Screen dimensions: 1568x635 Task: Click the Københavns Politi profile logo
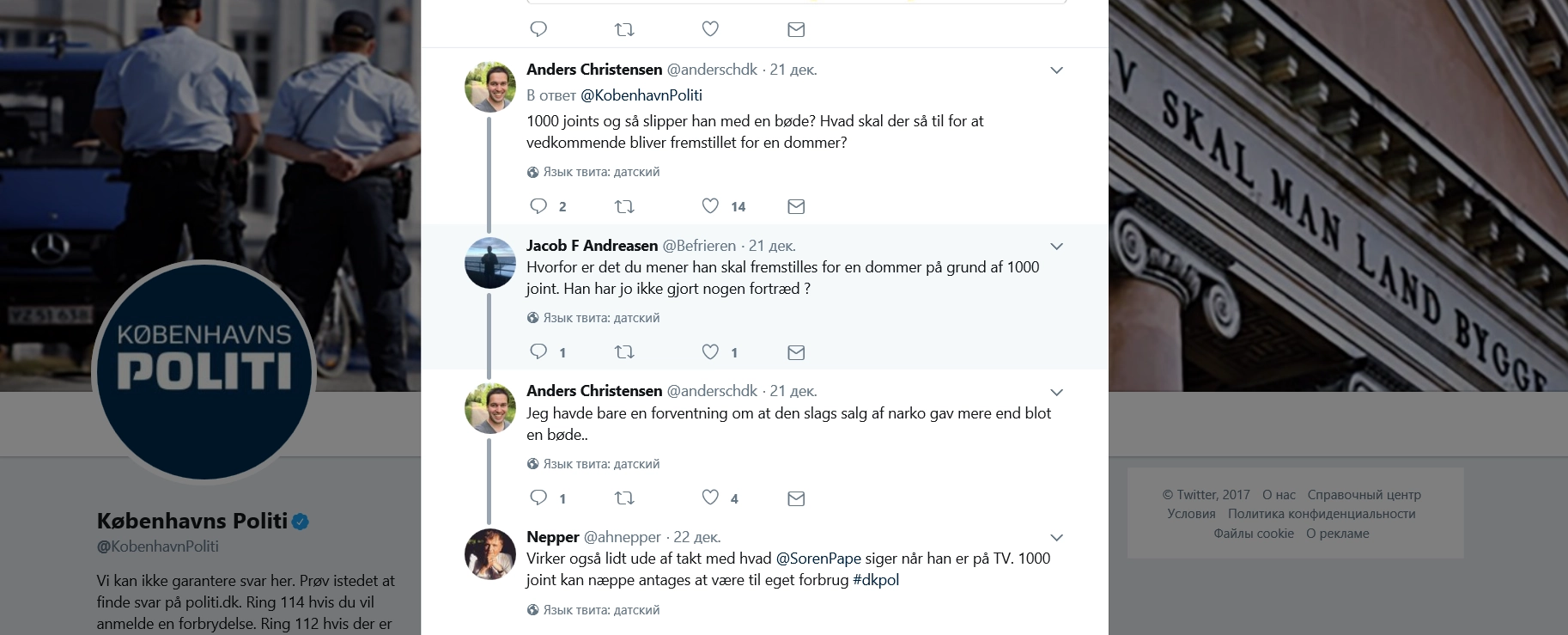[204, 371]
